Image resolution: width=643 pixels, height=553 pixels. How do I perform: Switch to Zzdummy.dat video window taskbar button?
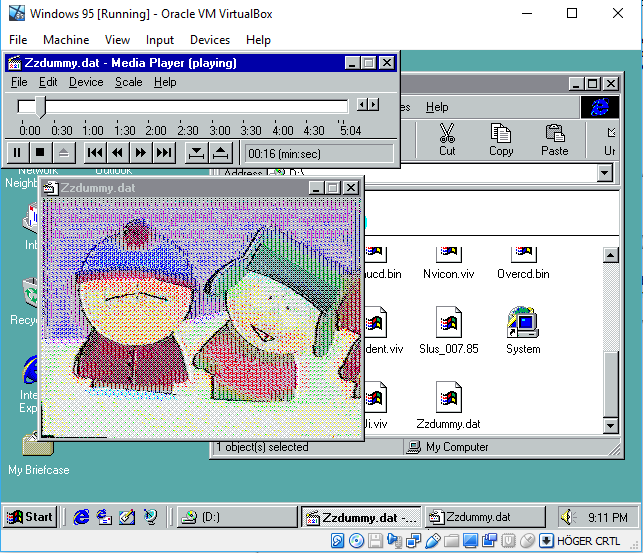tap(485, 517)
